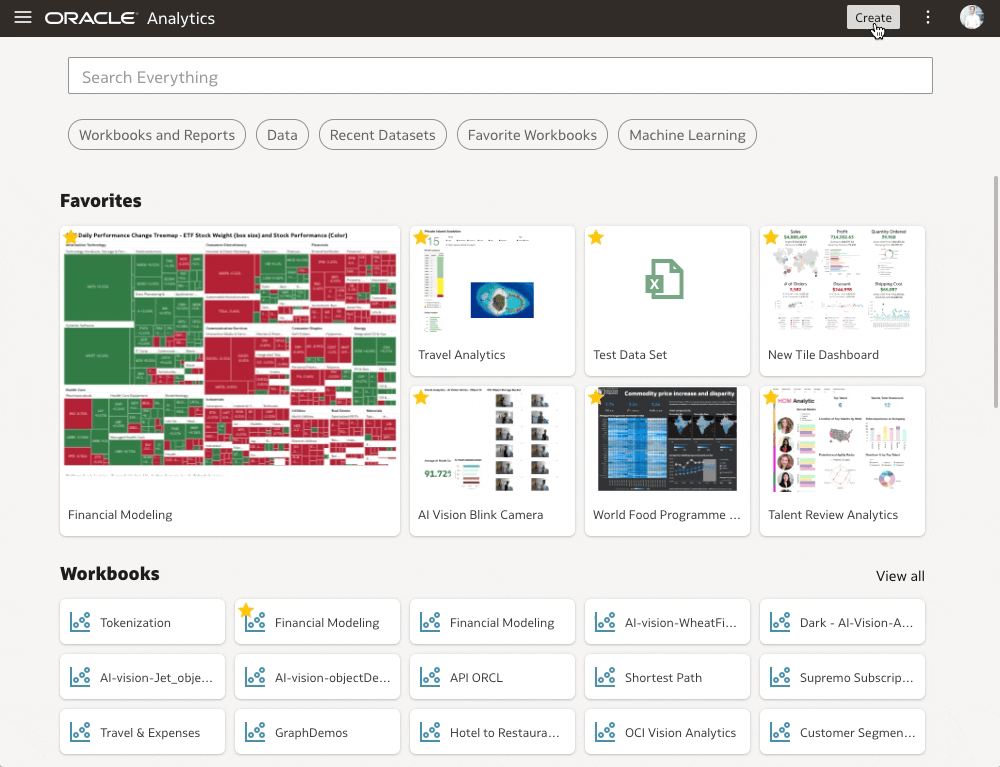The height and width of the screenshot is (767, 1000).
Task: Click the unstarred Financial Modeling workbook icon
Action: pyautogui.click(x=430, y=622)
